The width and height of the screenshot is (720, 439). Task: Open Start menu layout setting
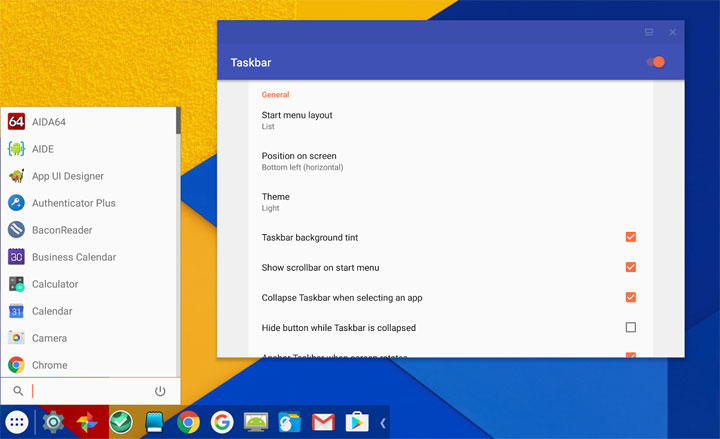pyautogui.click(x=450, y=120)
